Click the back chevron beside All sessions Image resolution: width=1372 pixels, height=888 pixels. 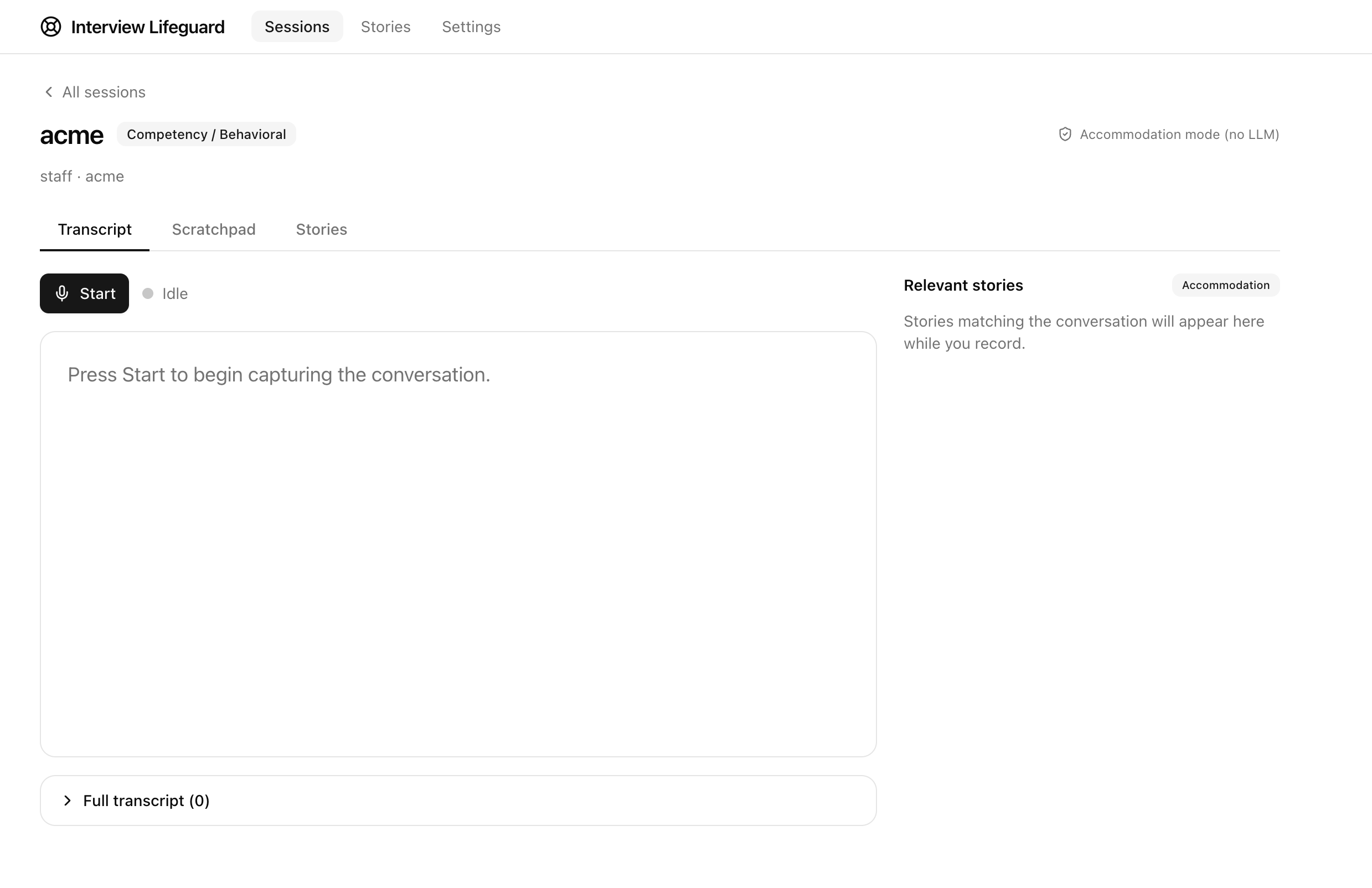click(x=49, y=92)
